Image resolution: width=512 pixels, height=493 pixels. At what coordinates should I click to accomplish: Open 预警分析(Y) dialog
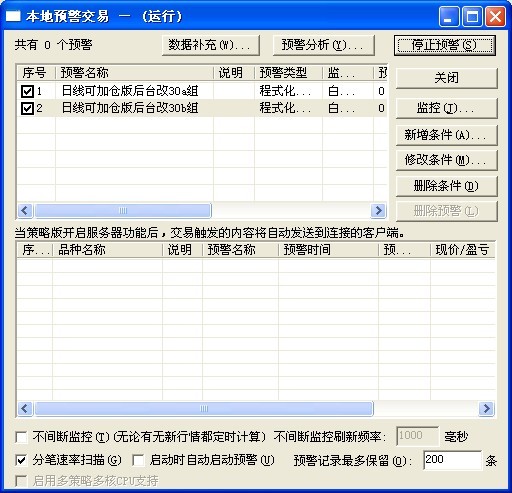click(x=323, y=45)
